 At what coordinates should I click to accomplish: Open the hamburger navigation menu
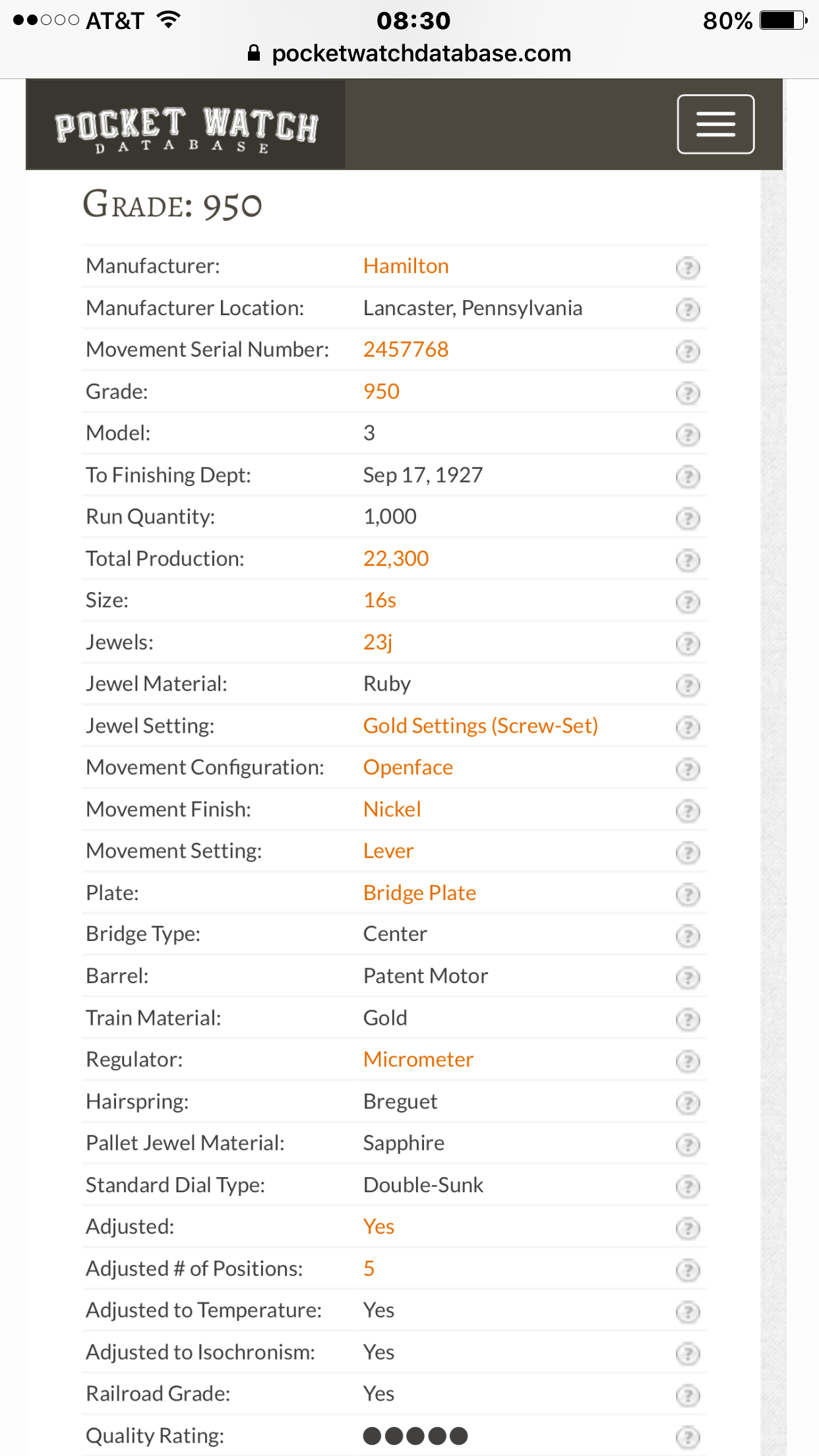click(x=715, y=124)
